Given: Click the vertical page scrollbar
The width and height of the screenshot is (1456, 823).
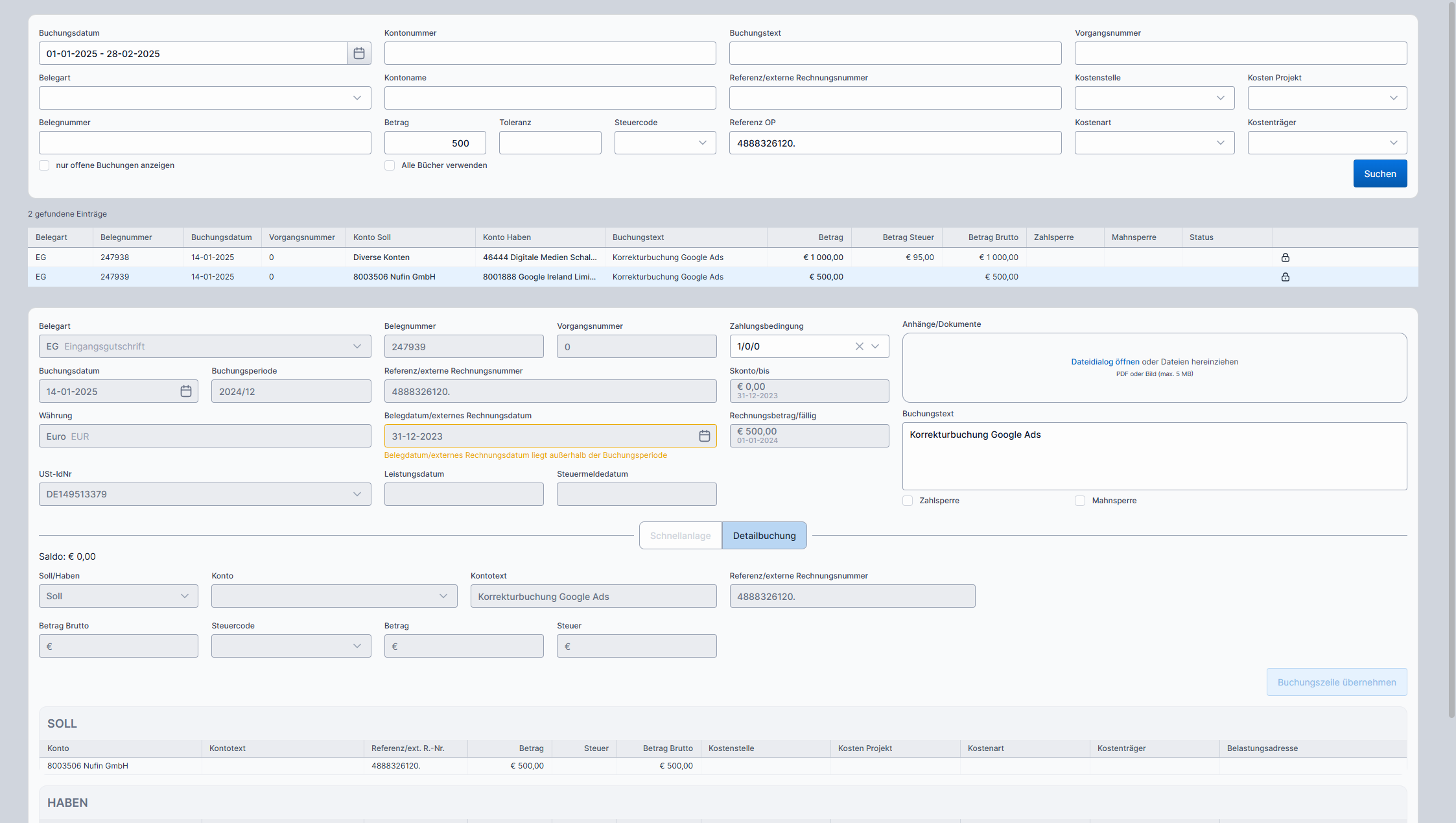Looking at the screenshot, I should [x=1451, y=357].
